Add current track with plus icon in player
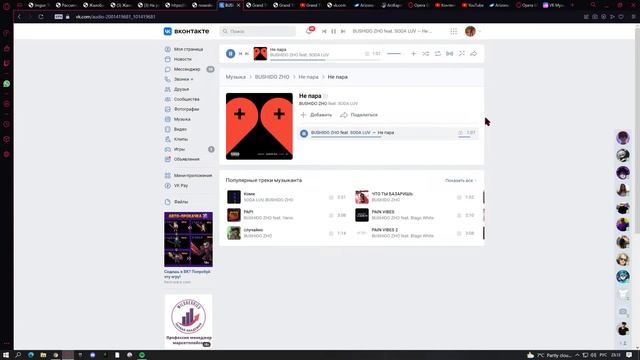The width and height of the screenshot is (640, 360). point(413,53)
